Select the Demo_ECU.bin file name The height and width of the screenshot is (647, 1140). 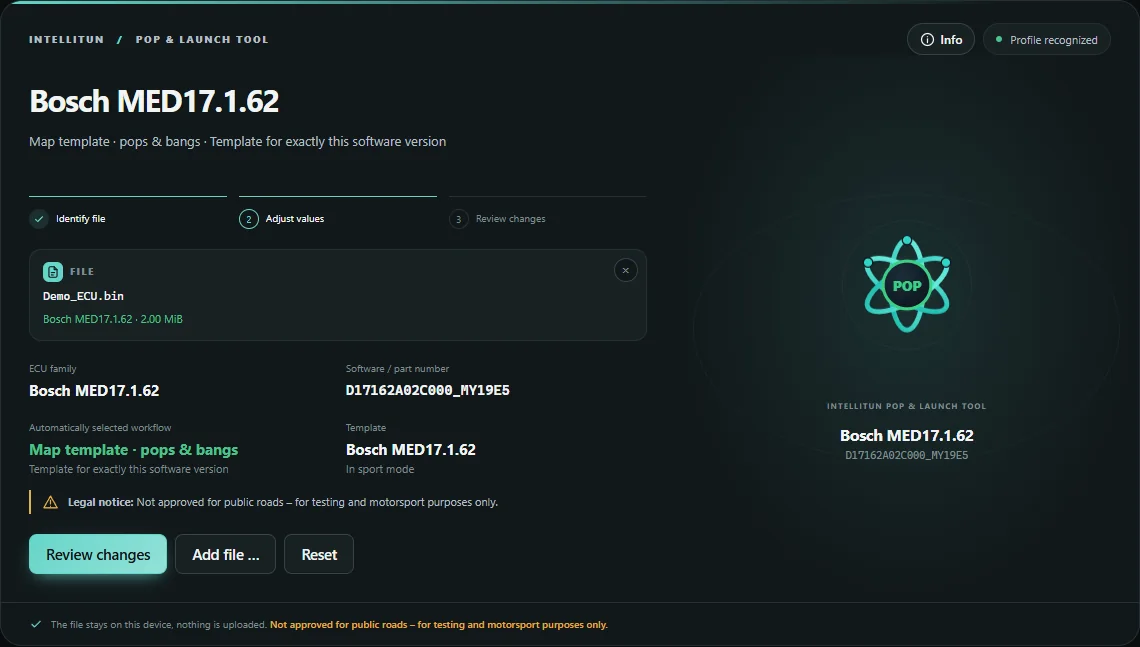[83, 296]
